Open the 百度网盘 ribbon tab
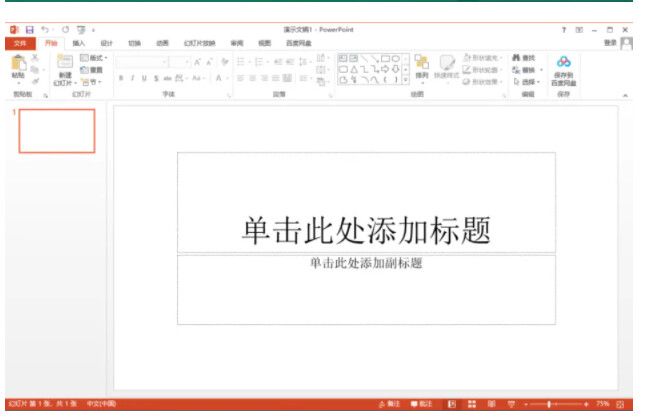 click(x=299, y=43)
